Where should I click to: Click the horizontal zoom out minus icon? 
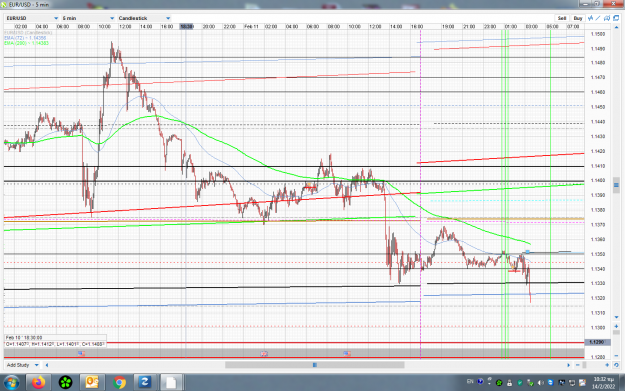pyautogui.click(x=578, y=365)
